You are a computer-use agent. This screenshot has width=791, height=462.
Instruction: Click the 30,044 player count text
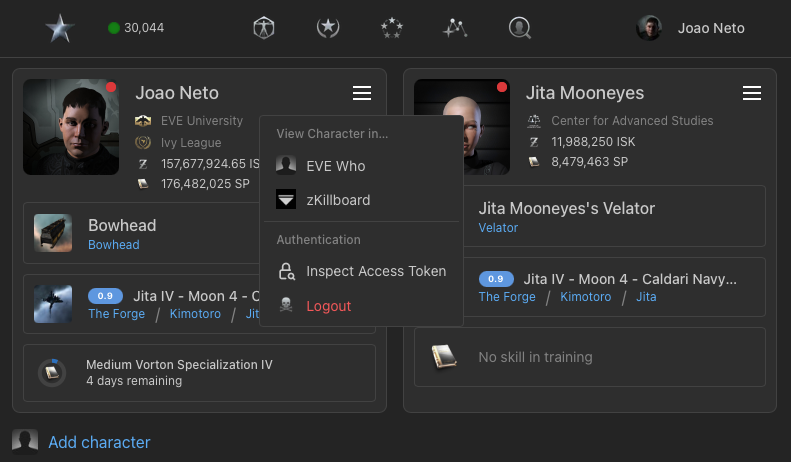144,28
